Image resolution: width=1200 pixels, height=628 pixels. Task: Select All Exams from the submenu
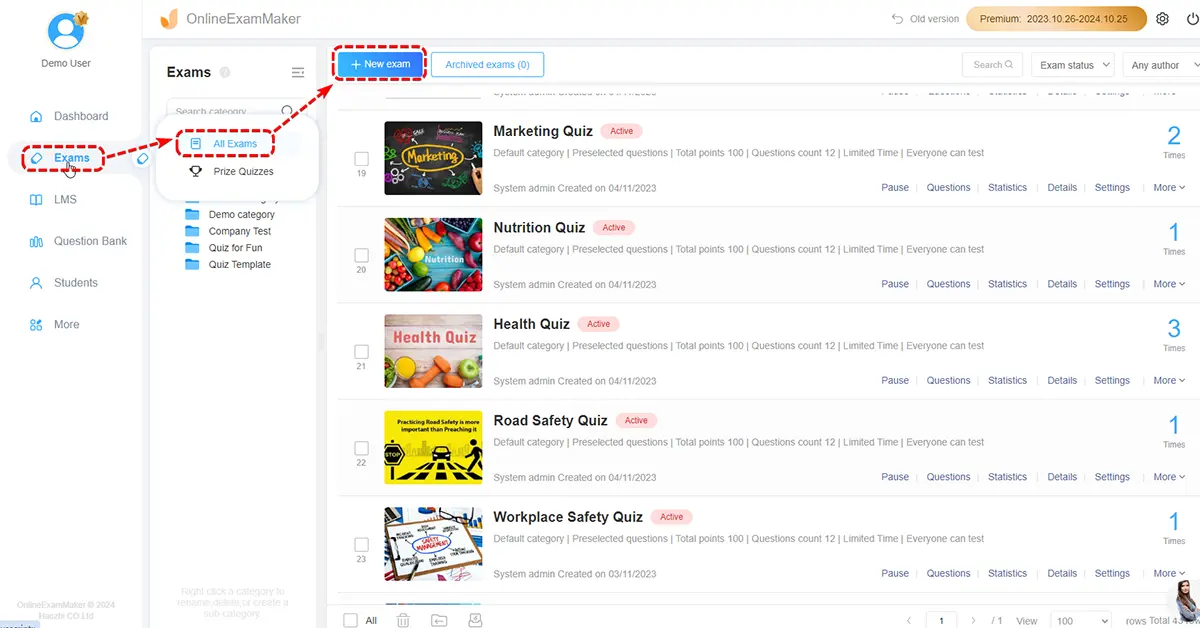(x=235, y=144)
